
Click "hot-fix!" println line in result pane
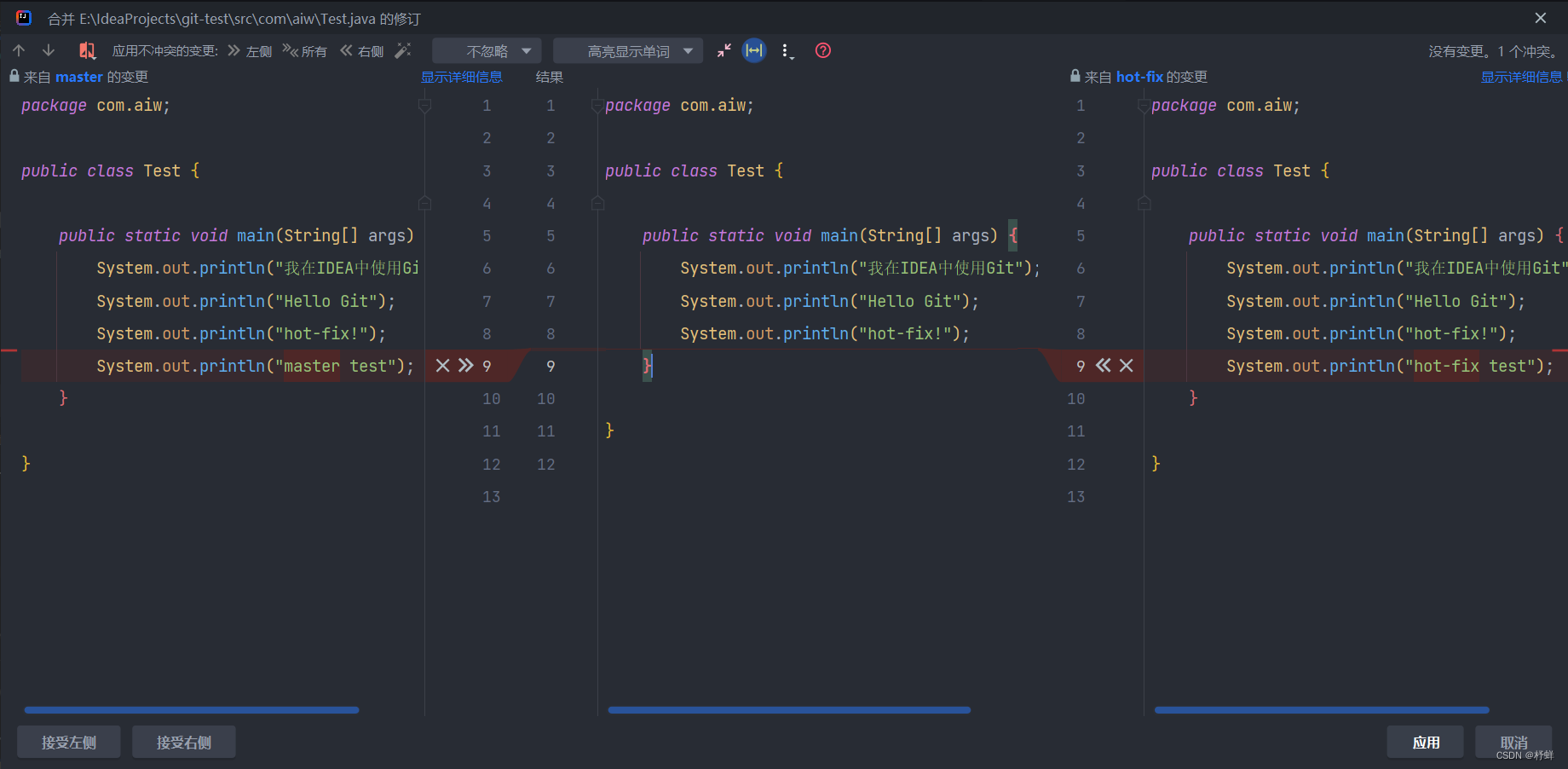coord(825,333)
